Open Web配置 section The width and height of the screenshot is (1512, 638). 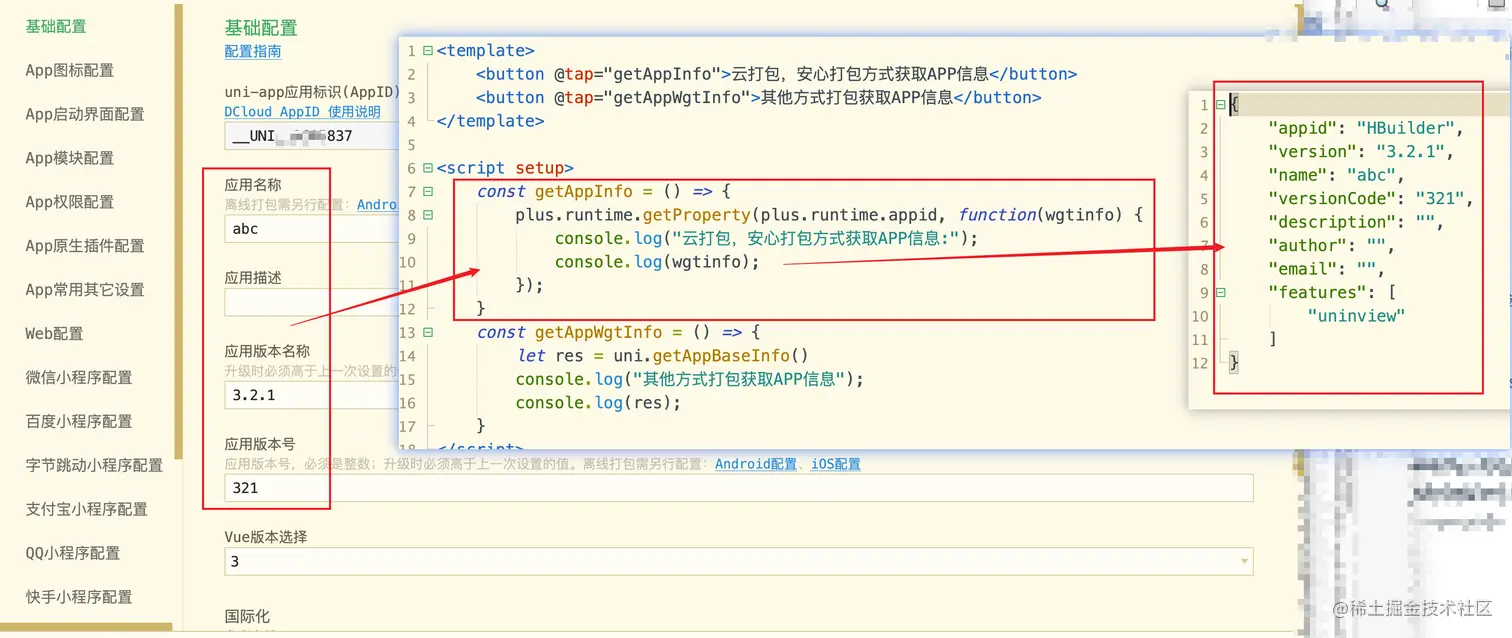54,334
